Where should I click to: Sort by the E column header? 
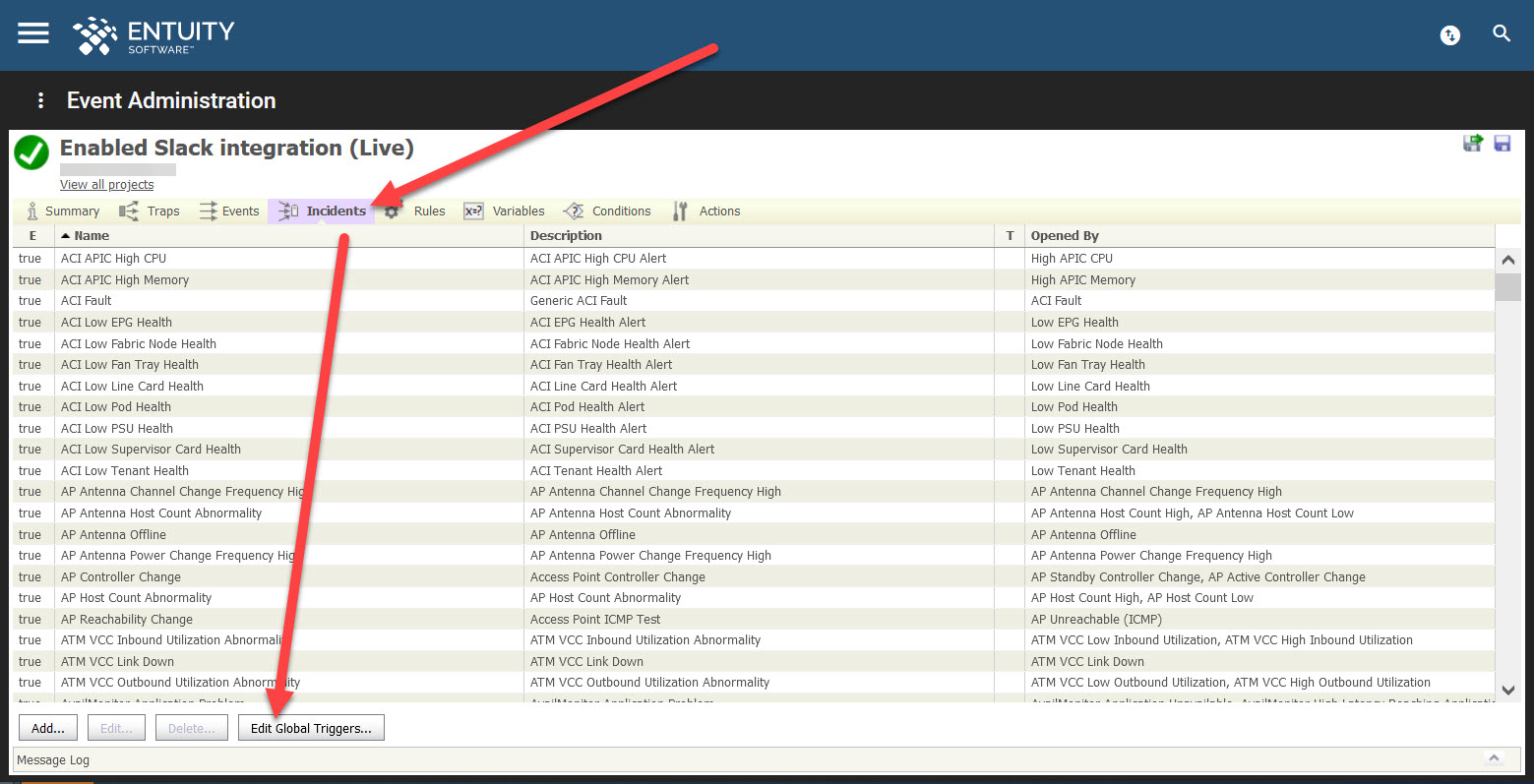pos(32,236)
